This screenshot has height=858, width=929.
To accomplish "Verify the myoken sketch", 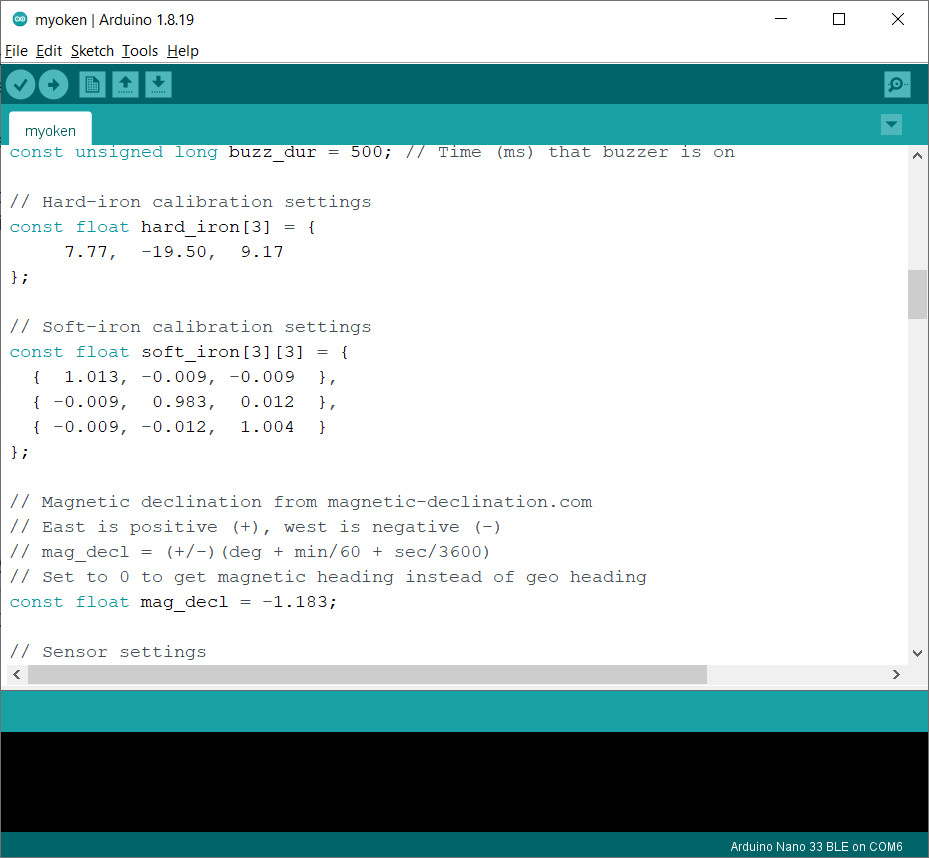I will click(x=20, y=84).
